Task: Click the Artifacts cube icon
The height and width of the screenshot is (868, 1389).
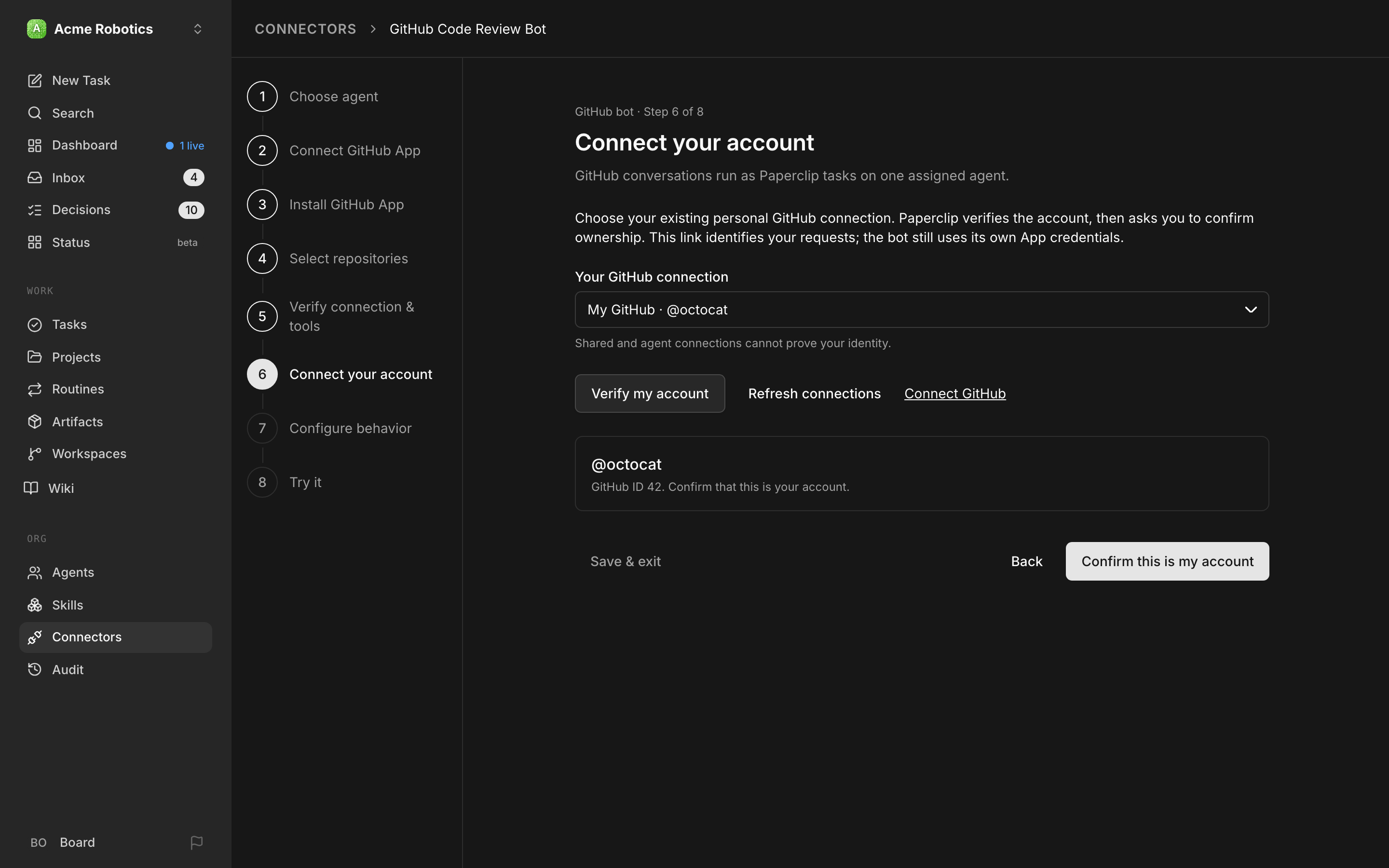Action: [x=34, y=422]
